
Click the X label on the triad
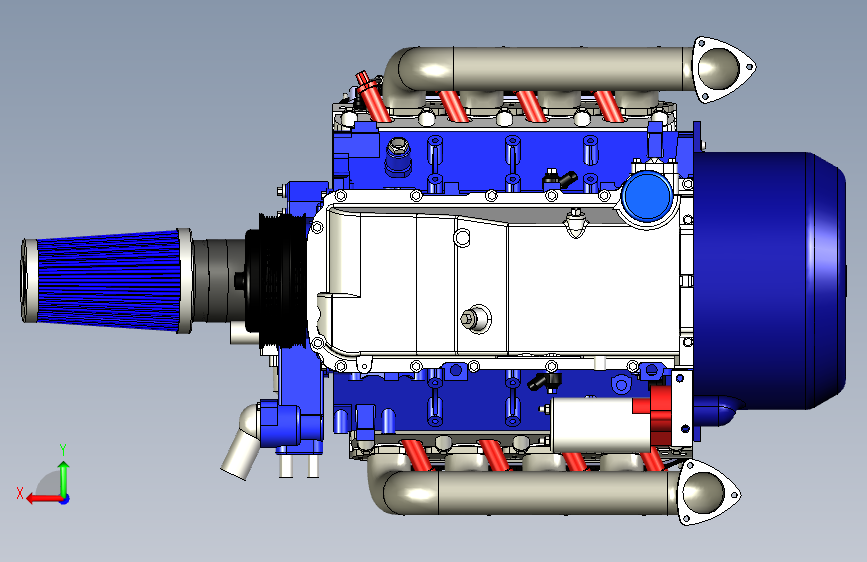click(20, 493)
